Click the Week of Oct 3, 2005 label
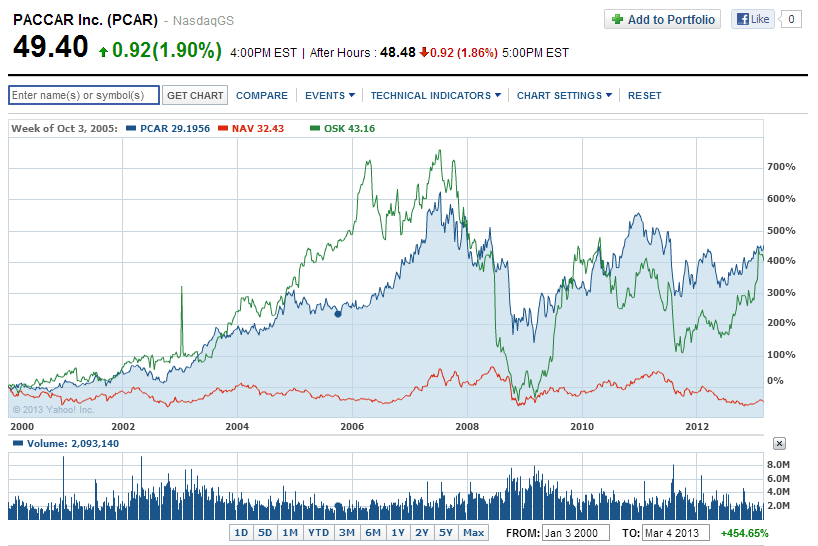 point(64,128)
